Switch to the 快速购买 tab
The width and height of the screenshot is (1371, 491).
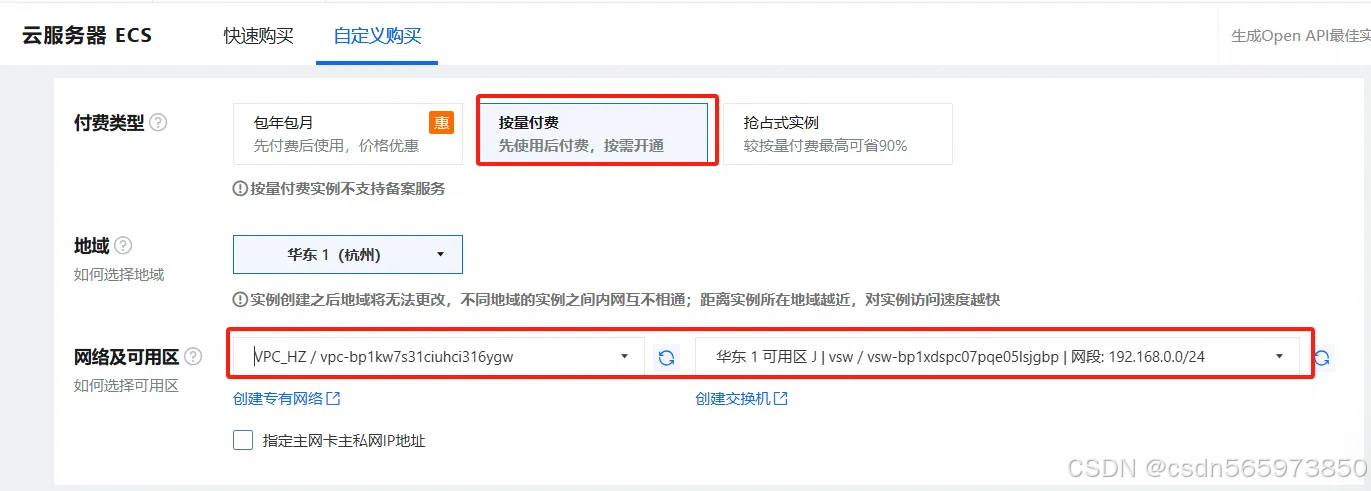click(259, 36)
